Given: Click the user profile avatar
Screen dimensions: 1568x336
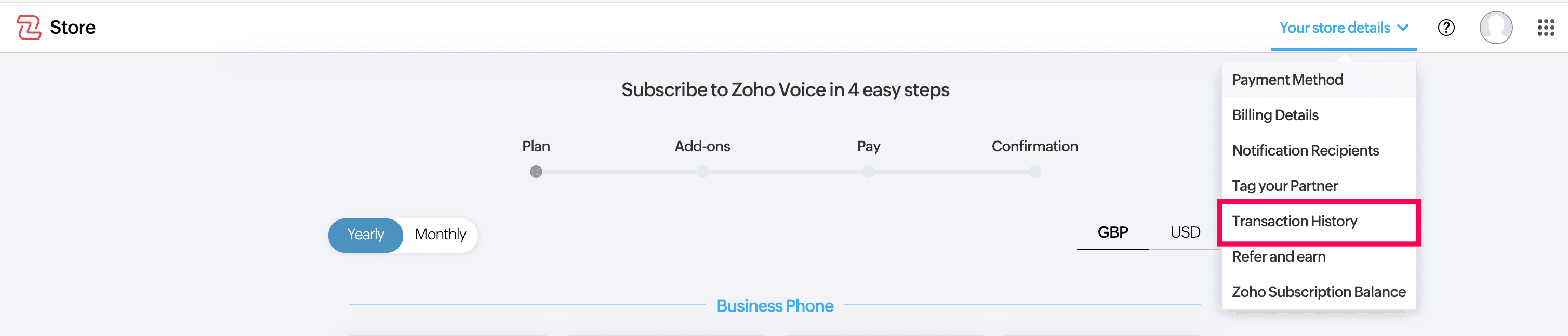Looking at the screenshot, I should pos(1496,28).
